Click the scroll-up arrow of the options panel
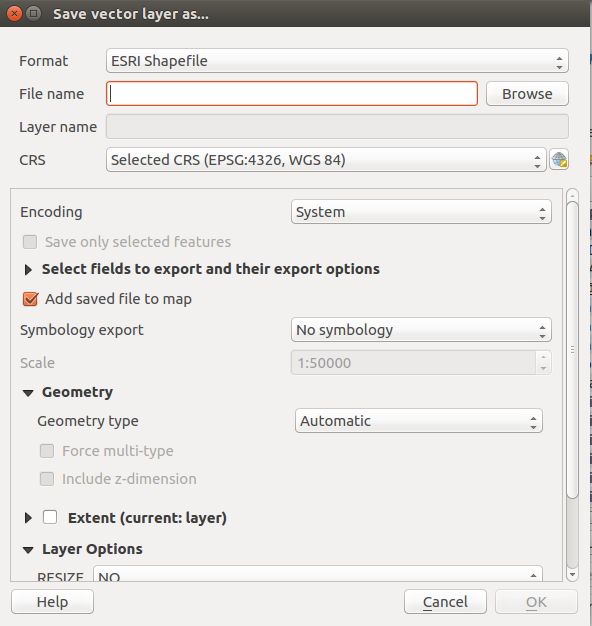 [572, 196]
